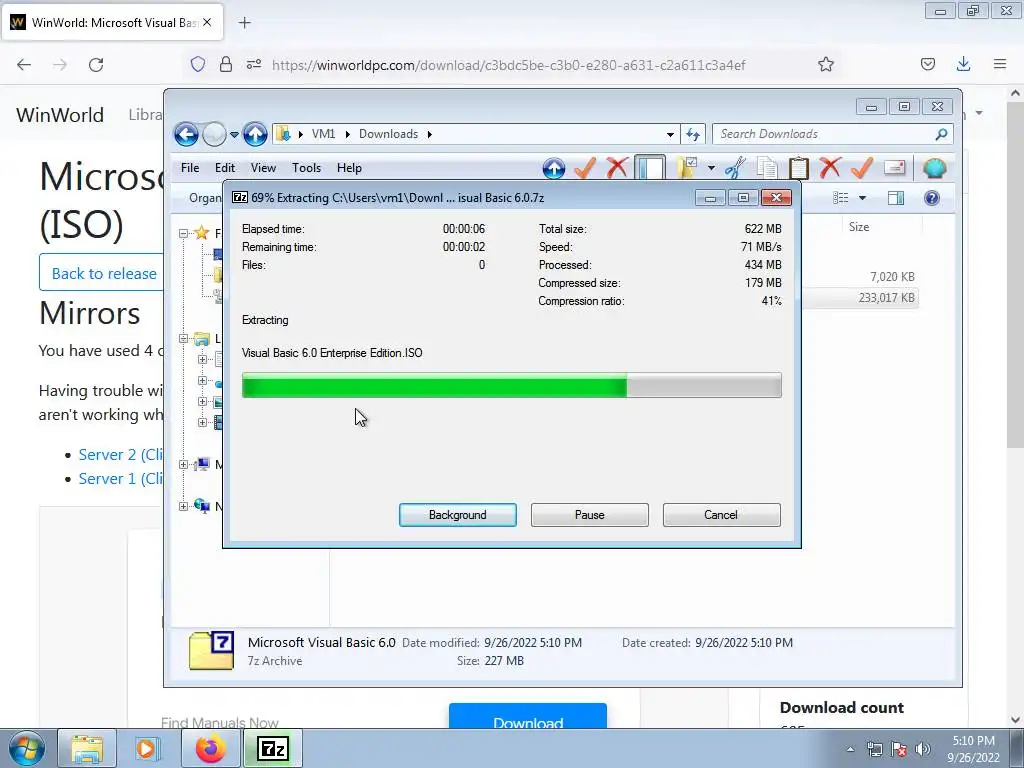
Task: Bookmark the page with the star icon
Action: tap(826, 64)
